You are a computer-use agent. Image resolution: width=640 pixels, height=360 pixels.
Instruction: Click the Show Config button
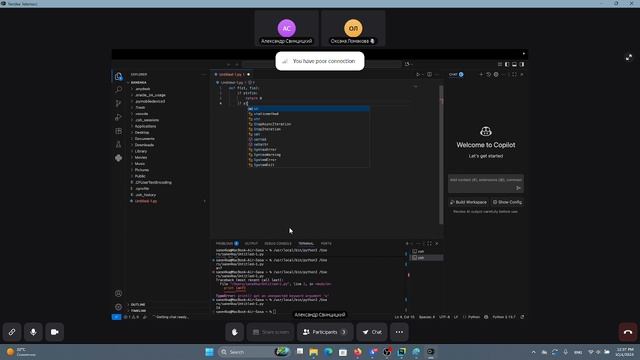(x=507, y=202)
